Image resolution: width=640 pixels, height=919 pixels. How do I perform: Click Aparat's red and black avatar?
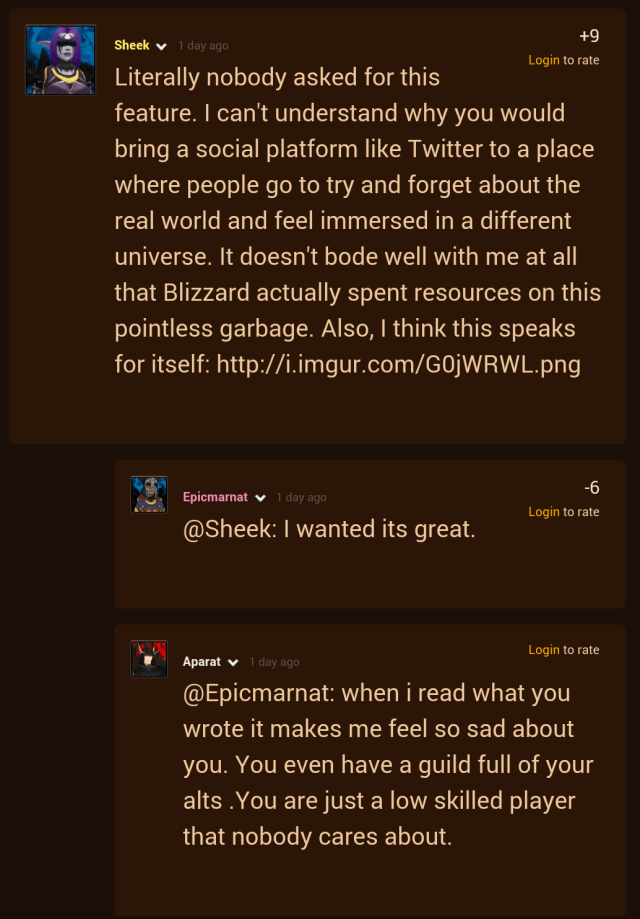pos(149,659)
